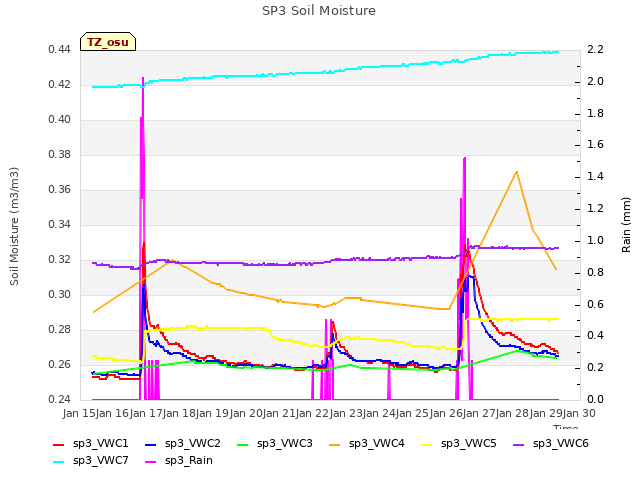This screenshot has width=640, height=480.
Task: Click the sp3_VWC1 legend entry
Action: coord(91,443)
